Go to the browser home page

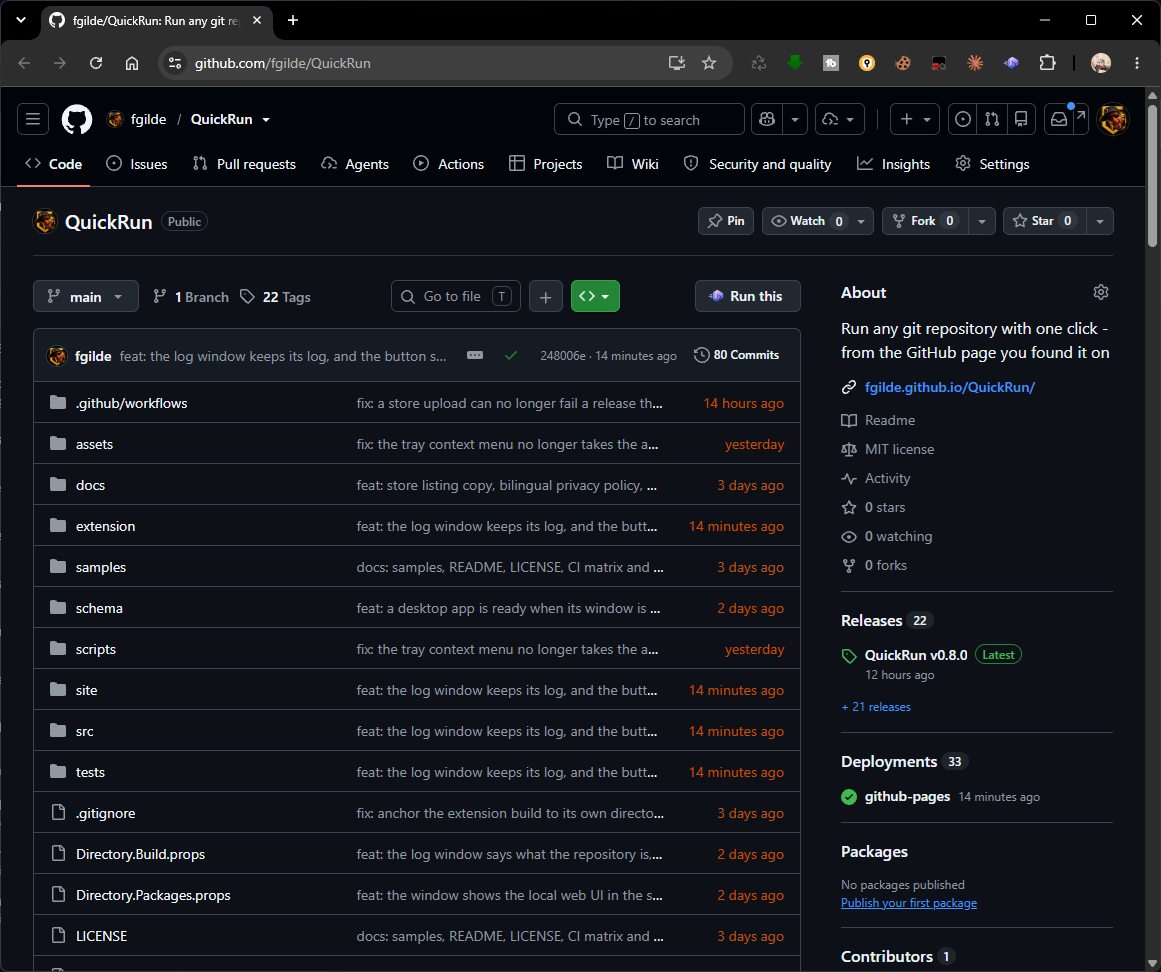[132, 63]
